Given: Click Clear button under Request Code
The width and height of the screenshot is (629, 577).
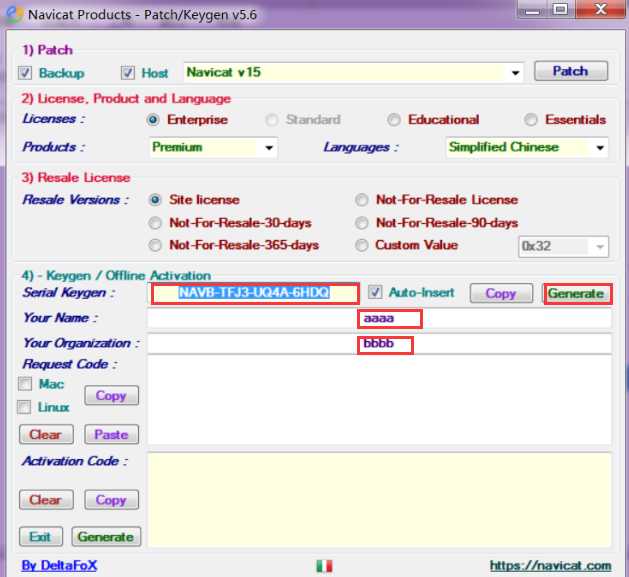Looking at the screenshot, I should 46,435.
